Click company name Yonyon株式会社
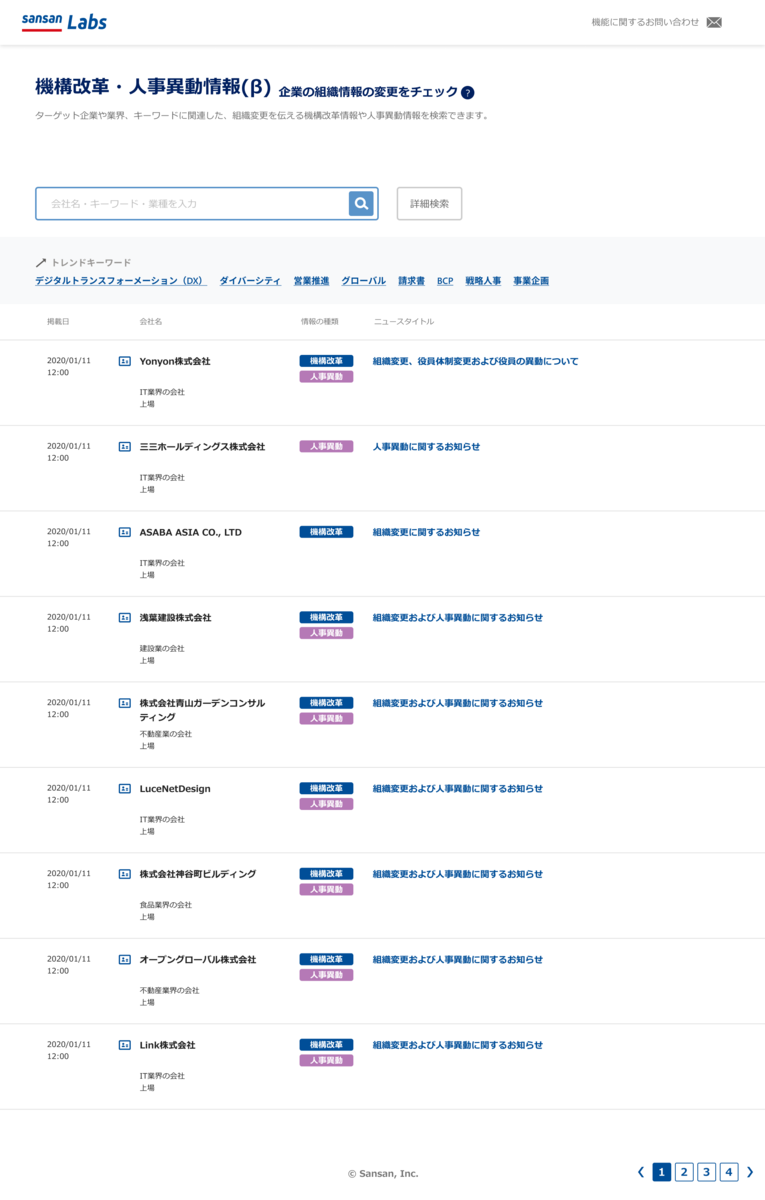The image size is (765, 1200). (175, 361)
